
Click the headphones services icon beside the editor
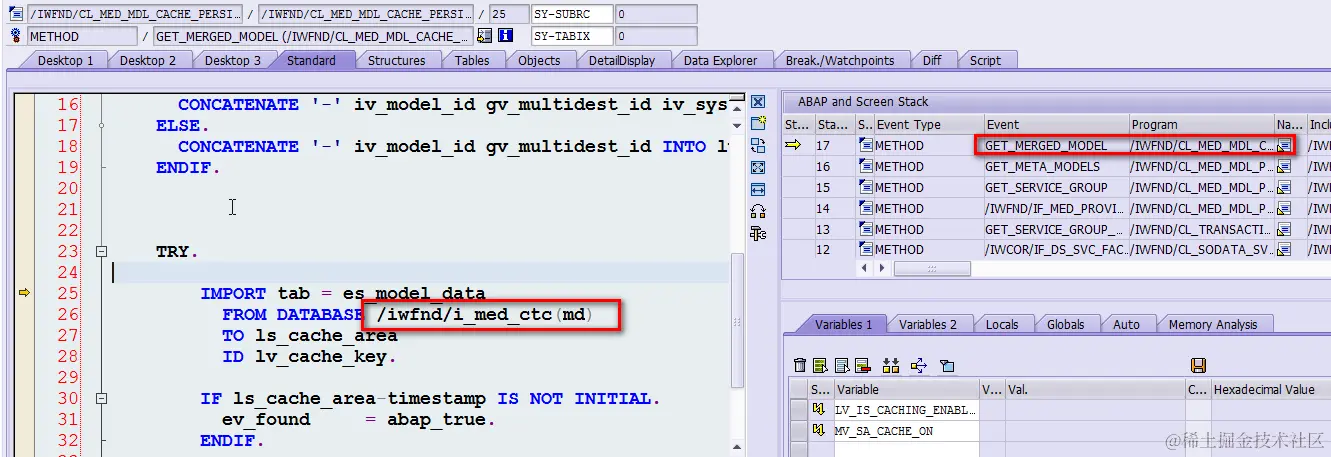758,211
